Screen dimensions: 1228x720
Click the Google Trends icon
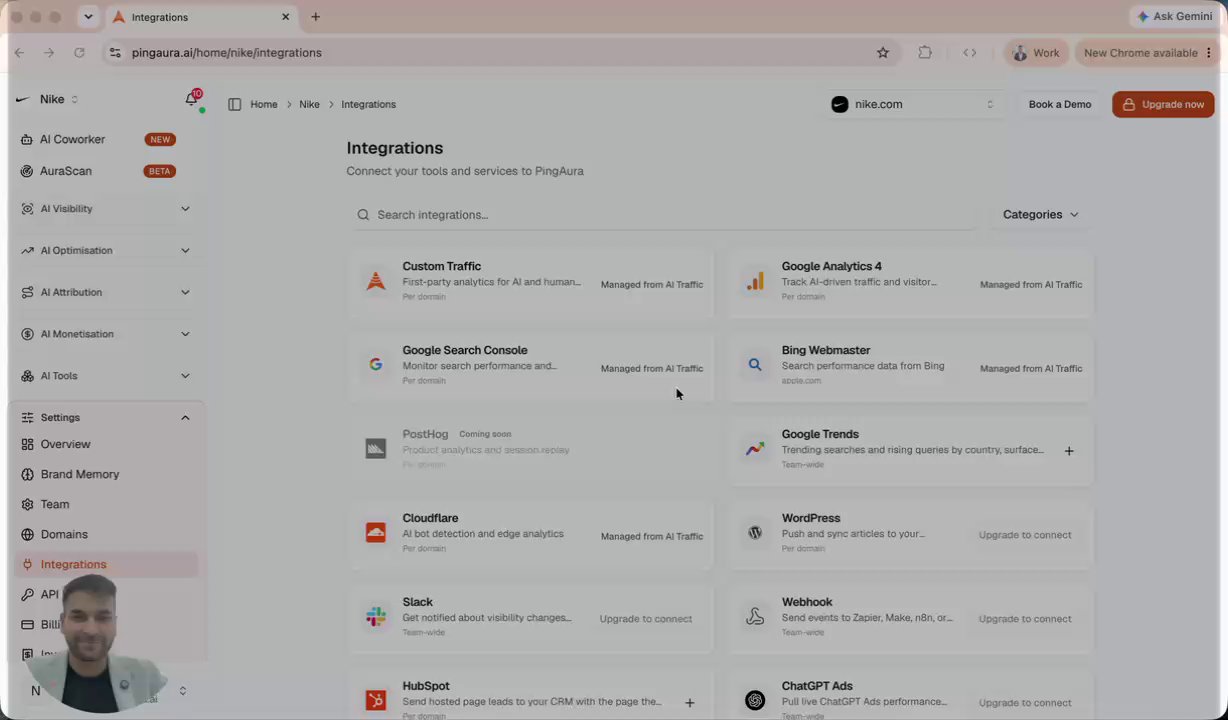click(755, 449)
